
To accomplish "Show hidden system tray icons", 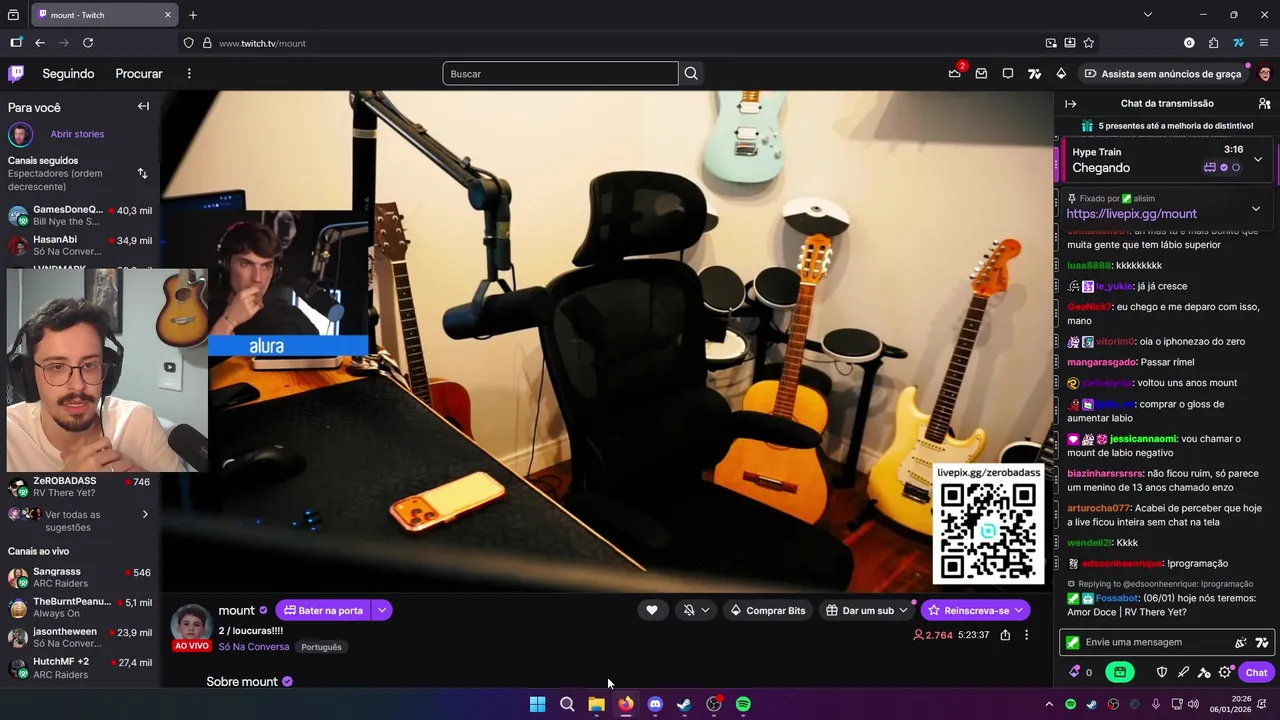I will (x=1048, y=704).
